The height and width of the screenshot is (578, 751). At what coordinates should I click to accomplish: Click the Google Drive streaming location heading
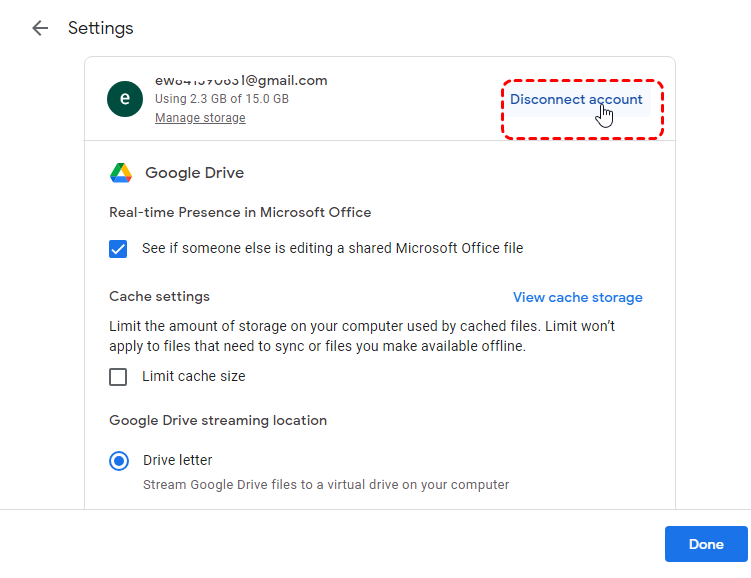pos(218,420)
